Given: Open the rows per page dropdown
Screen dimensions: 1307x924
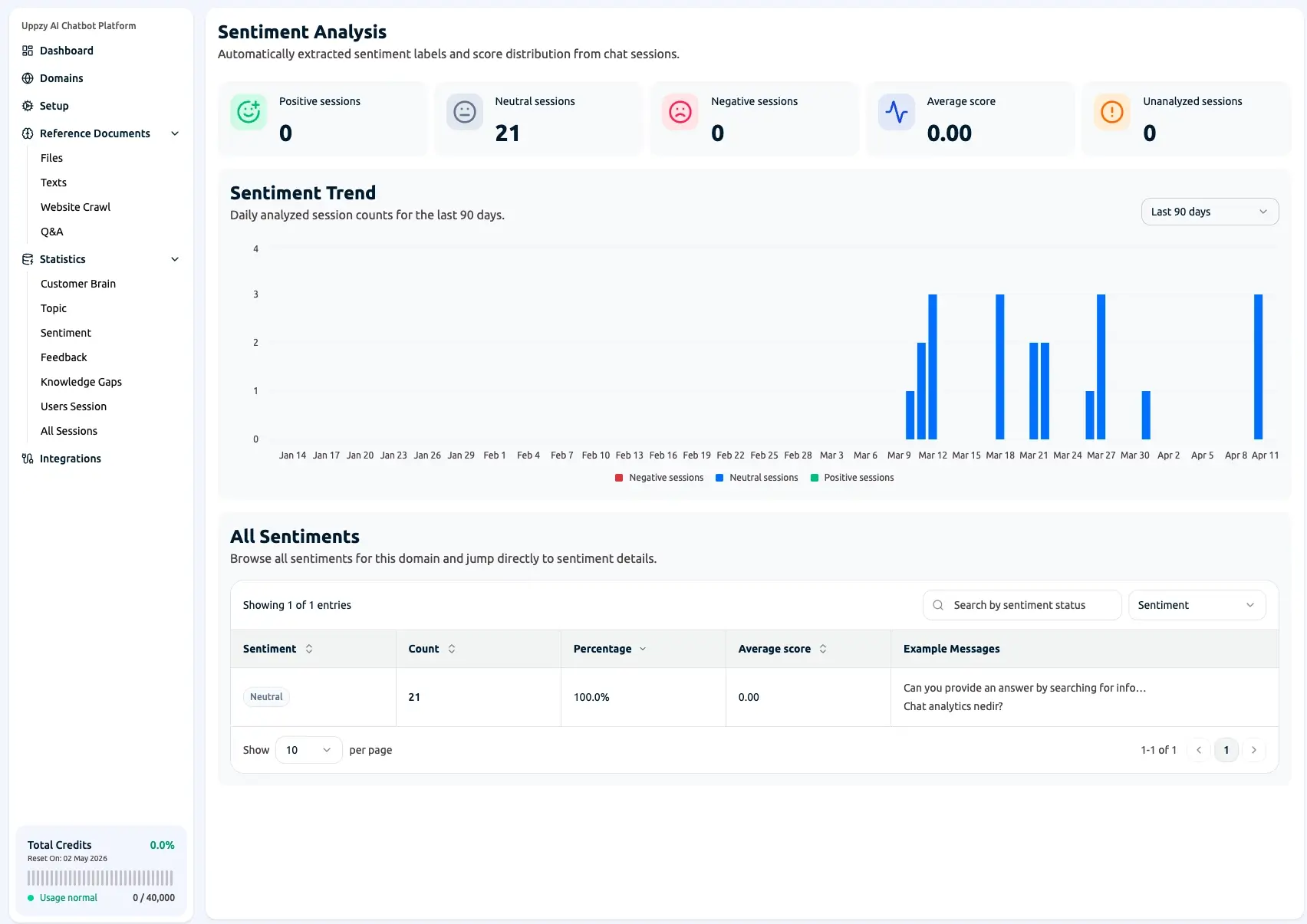Looking at the screenshot, I should tap(308, 750).
